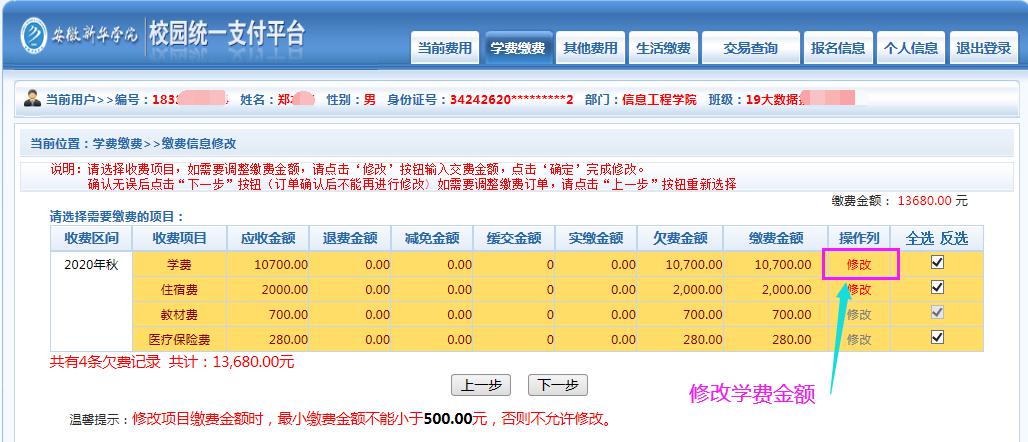Open the 当前费用 tab
Image resolution: width=1028 pixels, height=442 pixels.
(x=444, y=48)
